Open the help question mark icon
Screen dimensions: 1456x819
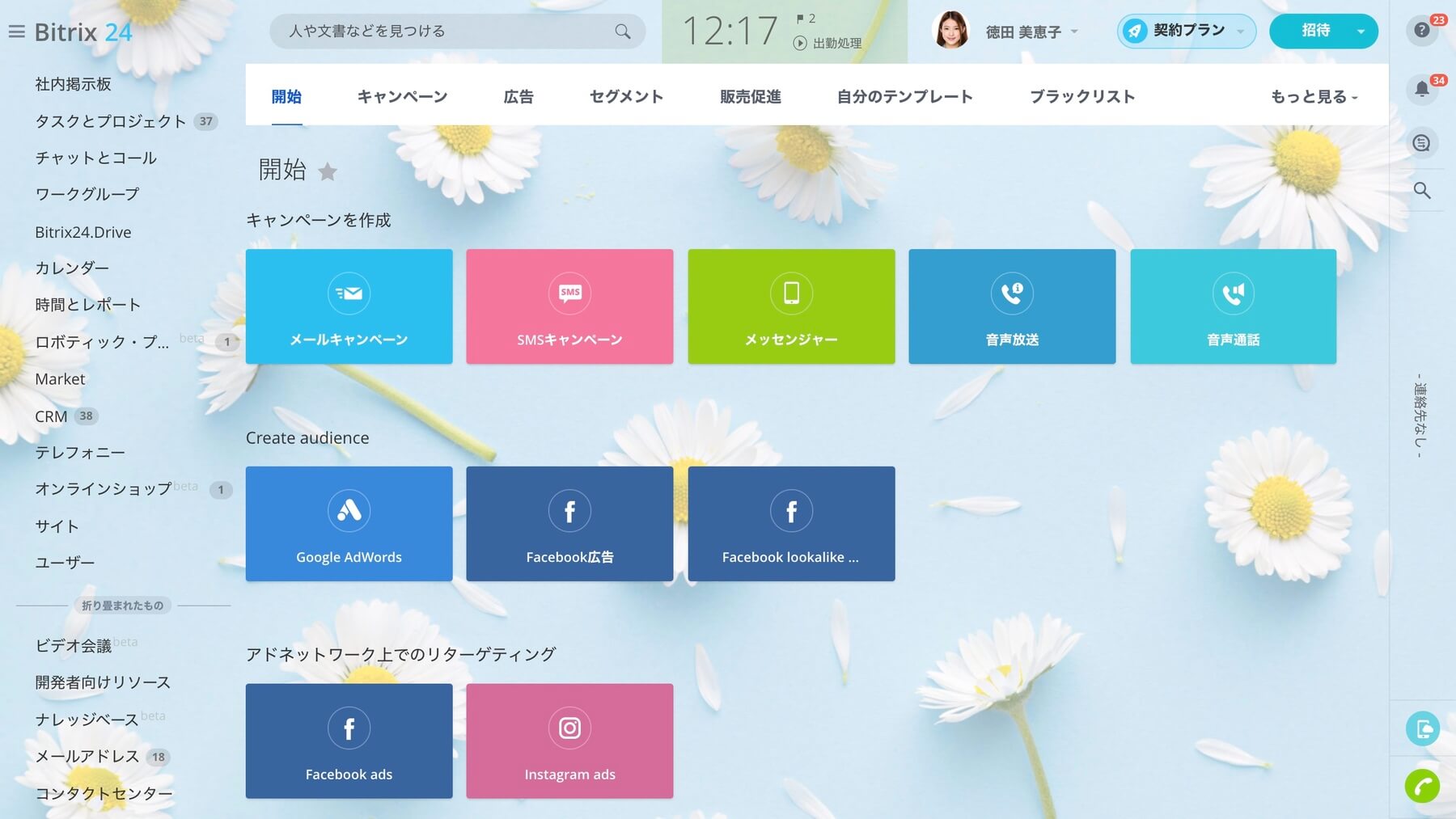coord(1421,31)
